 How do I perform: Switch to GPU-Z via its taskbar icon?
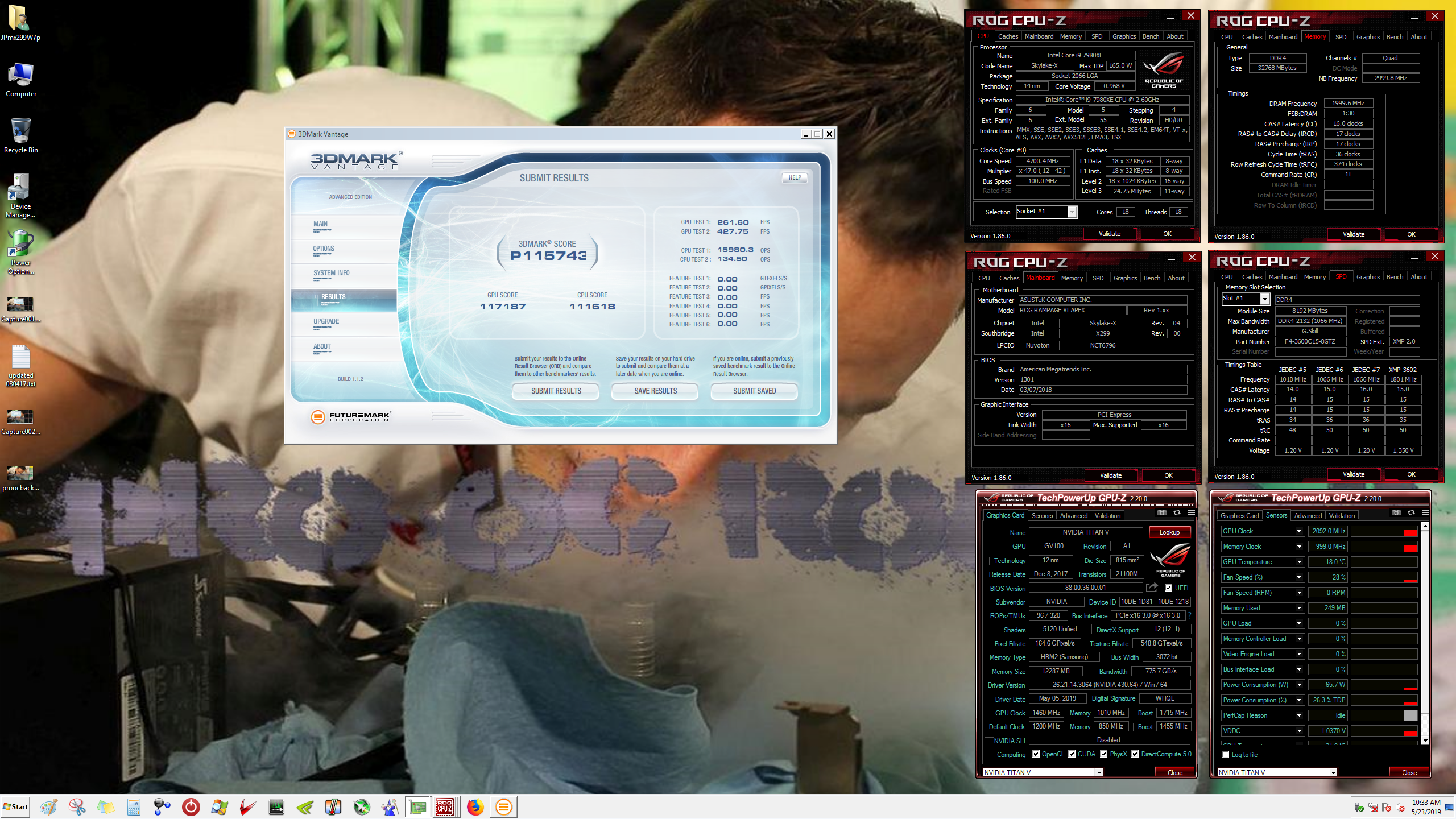coord(418,806)
